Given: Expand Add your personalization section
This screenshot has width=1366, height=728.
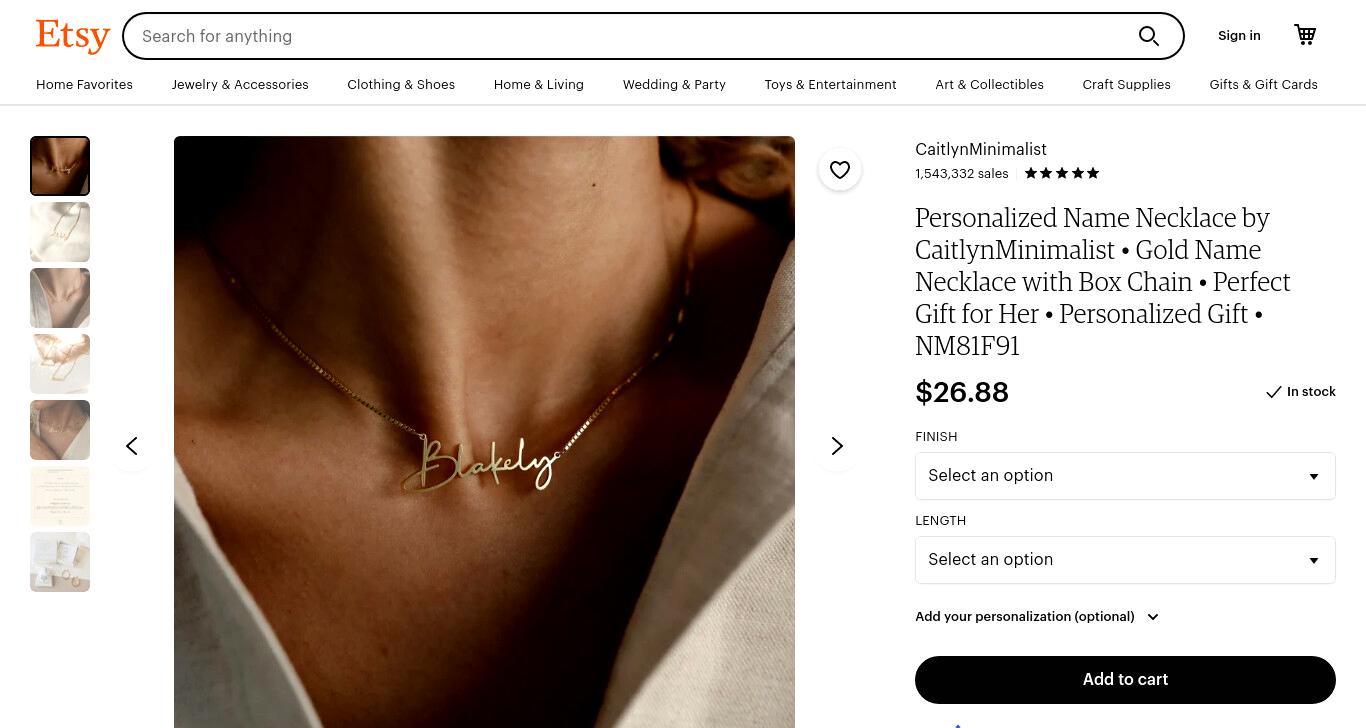Looking at the screenshot, I should pos(1037,617).
